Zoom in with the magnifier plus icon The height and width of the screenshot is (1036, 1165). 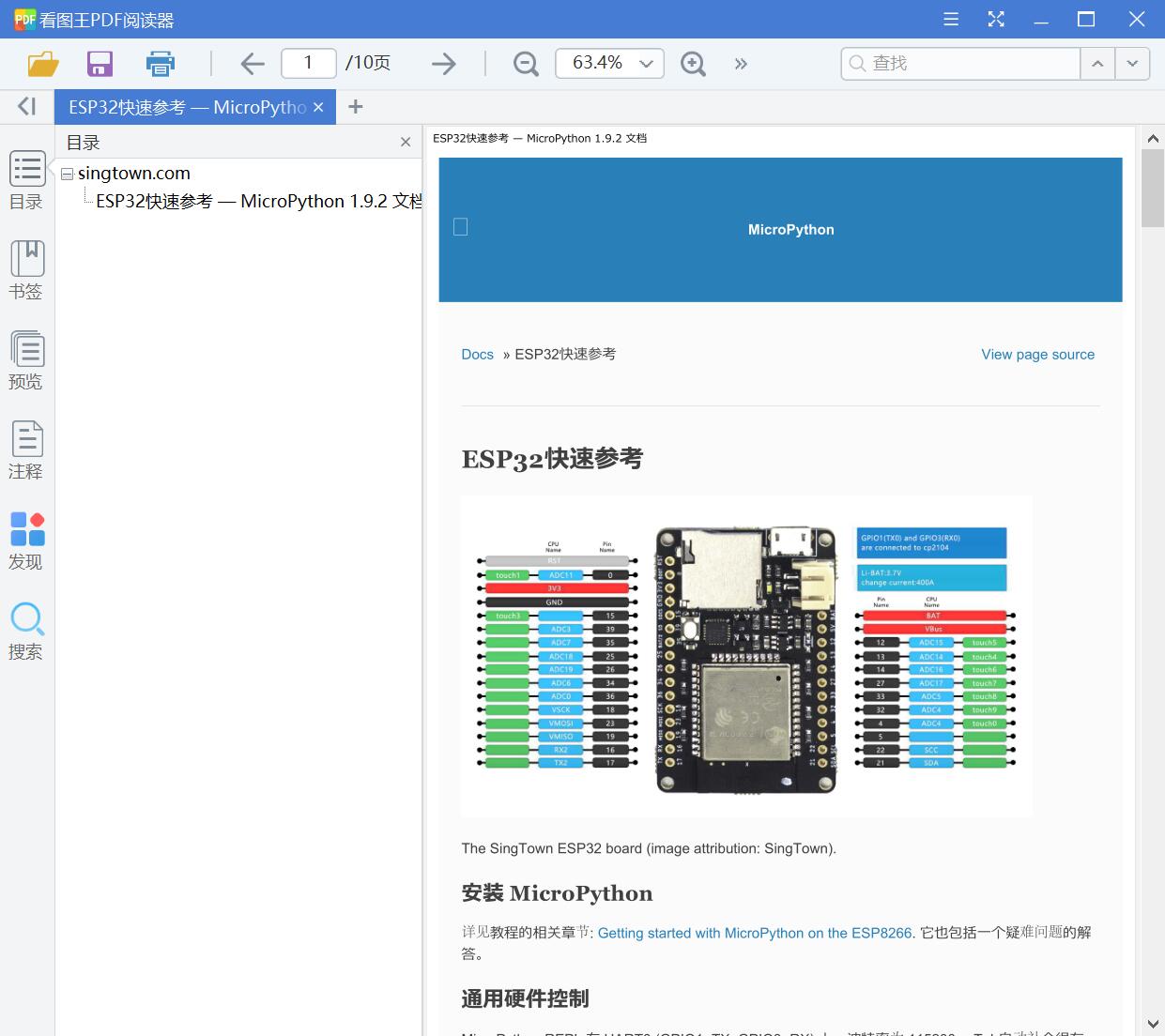coord(693,64)
